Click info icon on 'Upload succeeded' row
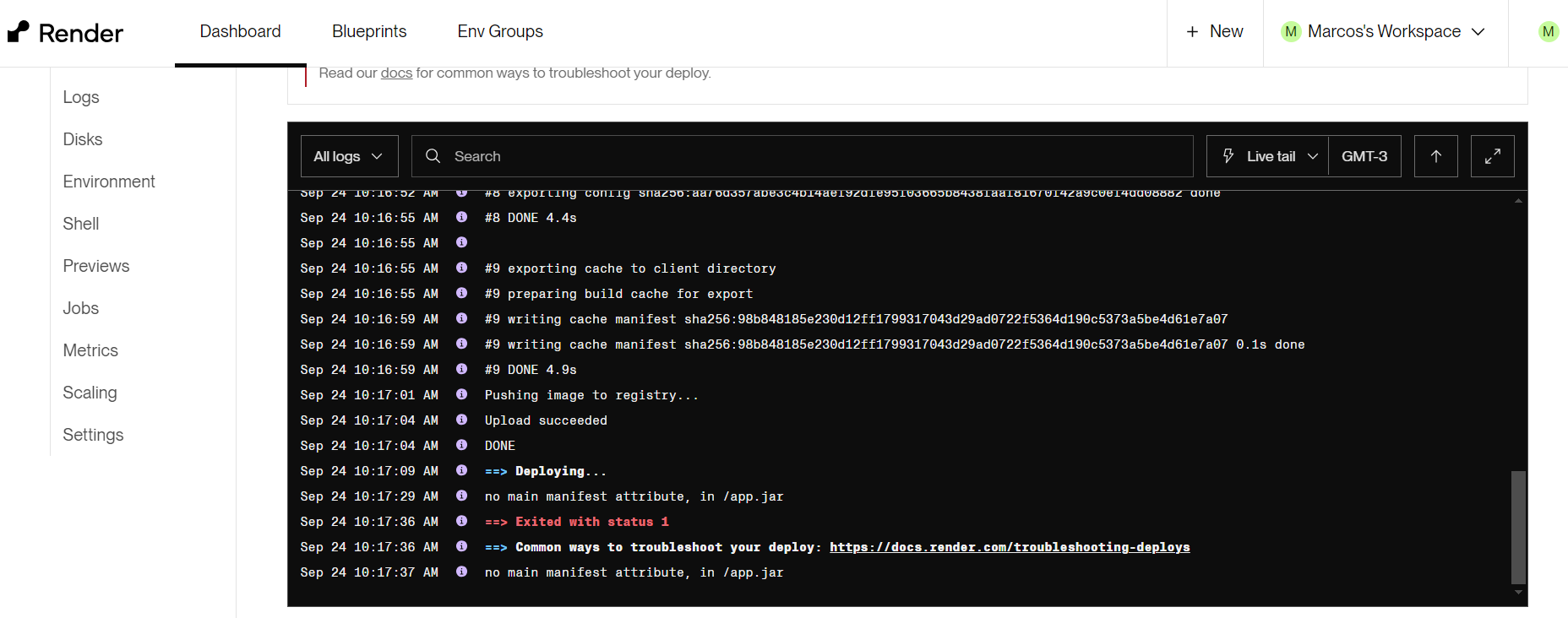 [x=461, y=420]
